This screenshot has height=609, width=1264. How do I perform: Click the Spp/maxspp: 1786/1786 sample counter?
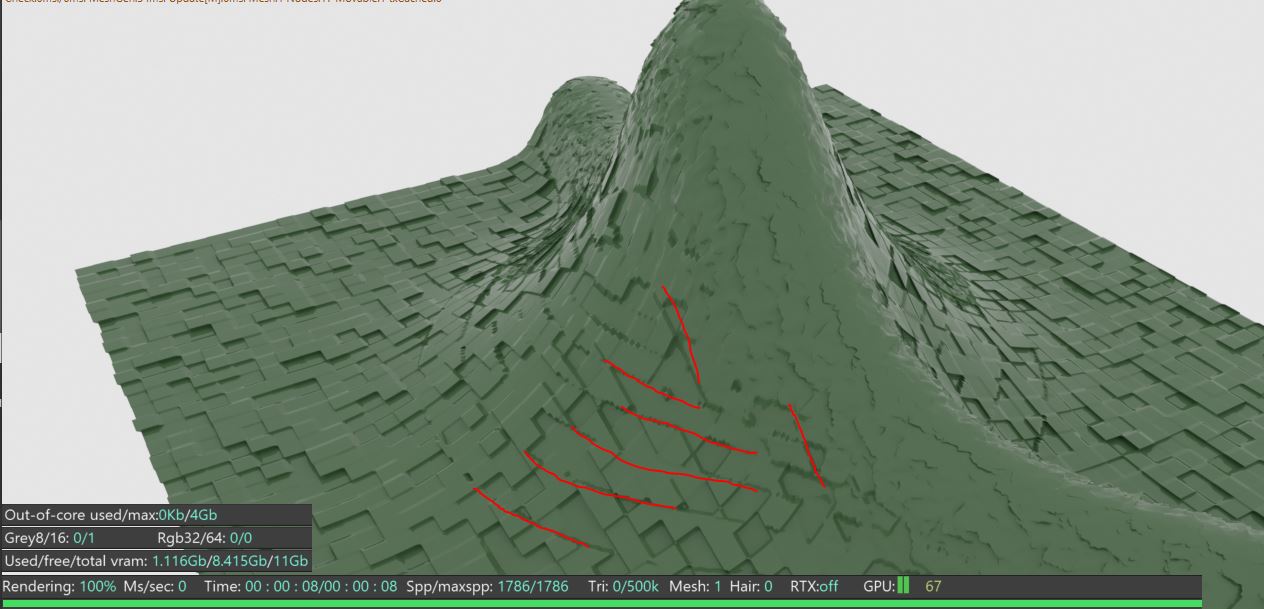coord(487,586)
